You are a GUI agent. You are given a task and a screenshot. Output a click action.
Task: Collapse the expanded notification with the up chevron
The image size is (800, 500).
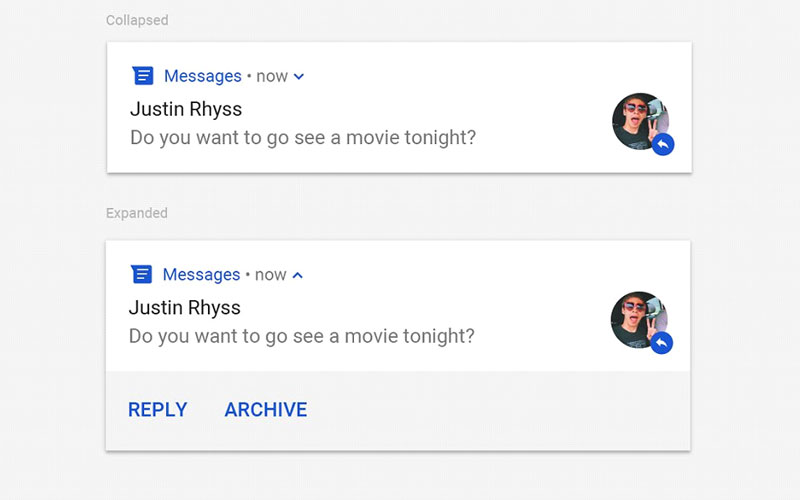pyautogui.click(x=298, y=275)
